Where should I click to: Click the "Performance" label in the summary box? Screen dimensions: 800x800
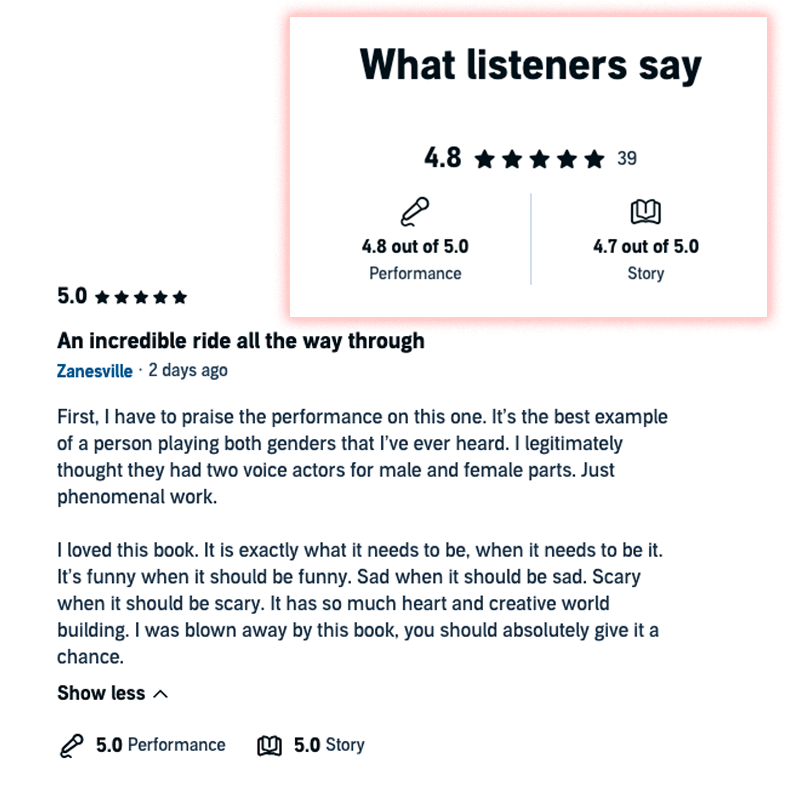tap(415, 273)
